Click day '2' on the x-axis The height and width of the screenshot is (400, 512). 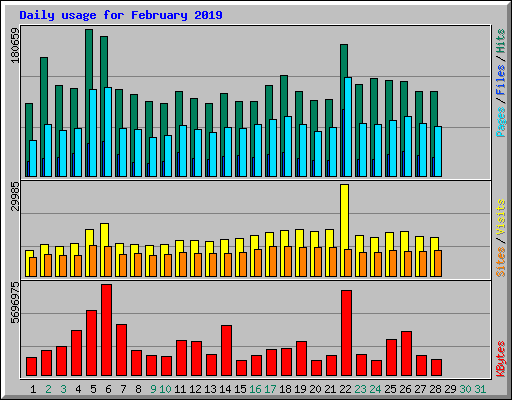[48, 389]
